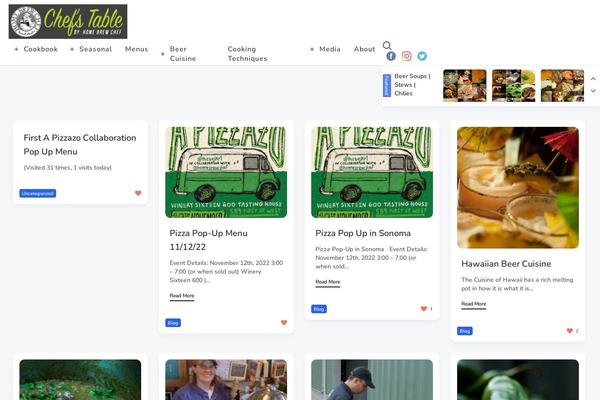Open Pizza Pop-Up Menu green van image

pos(226,172)
